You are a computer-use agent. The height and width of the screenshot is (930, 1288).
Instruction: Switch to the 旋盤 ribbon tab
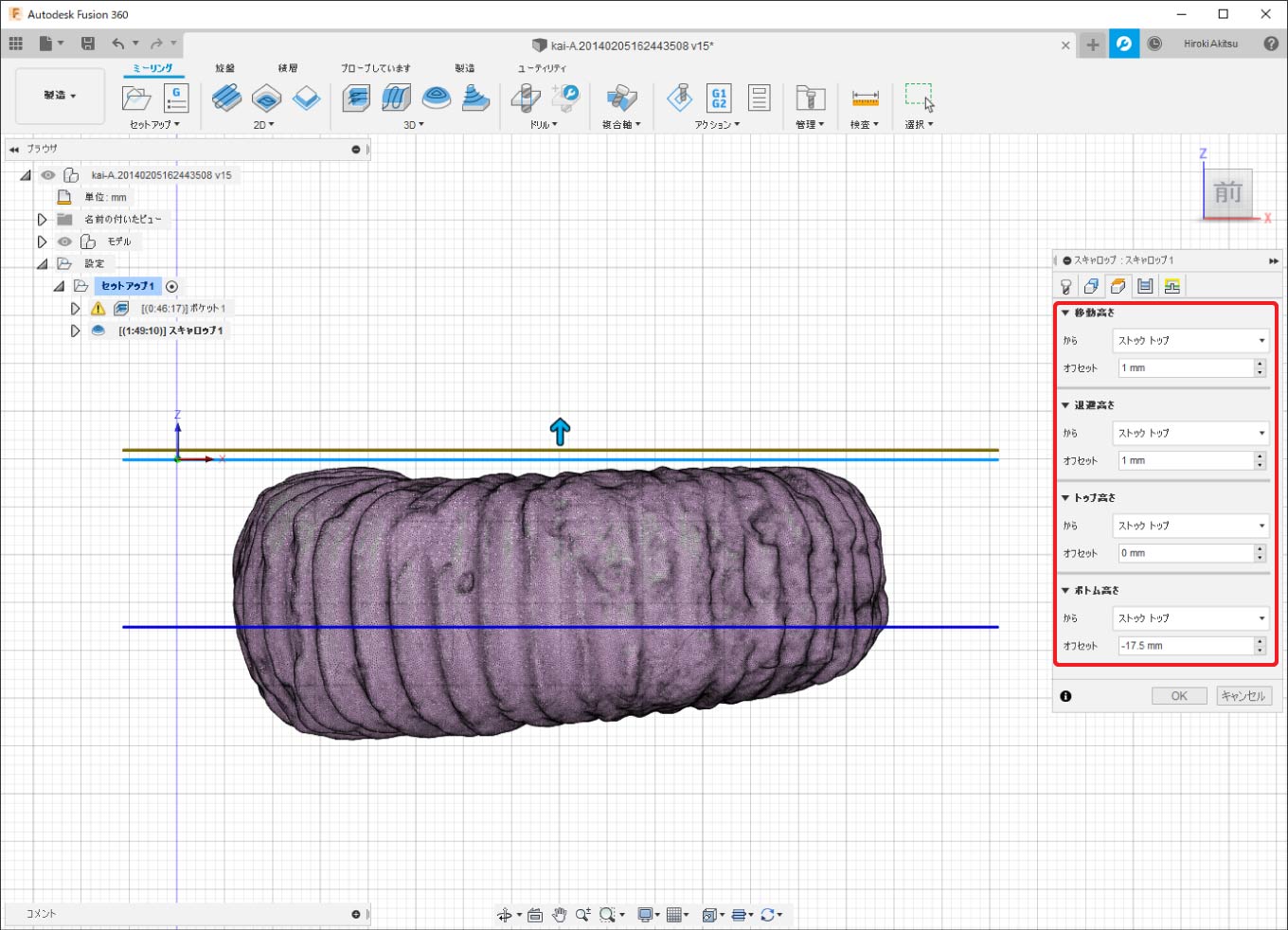(x=224, y=68)
